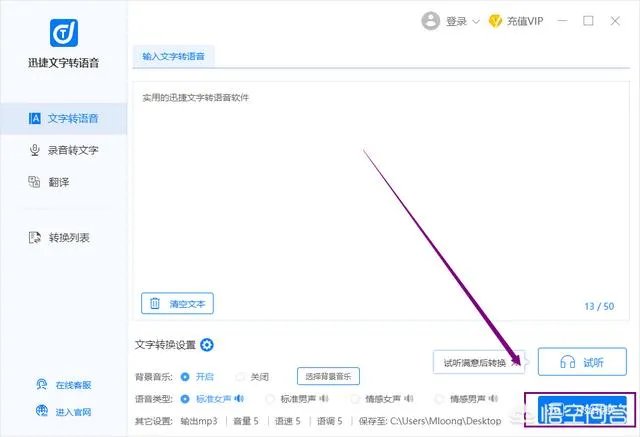Preview 情感男声 with speaker icon

point(493,399)
